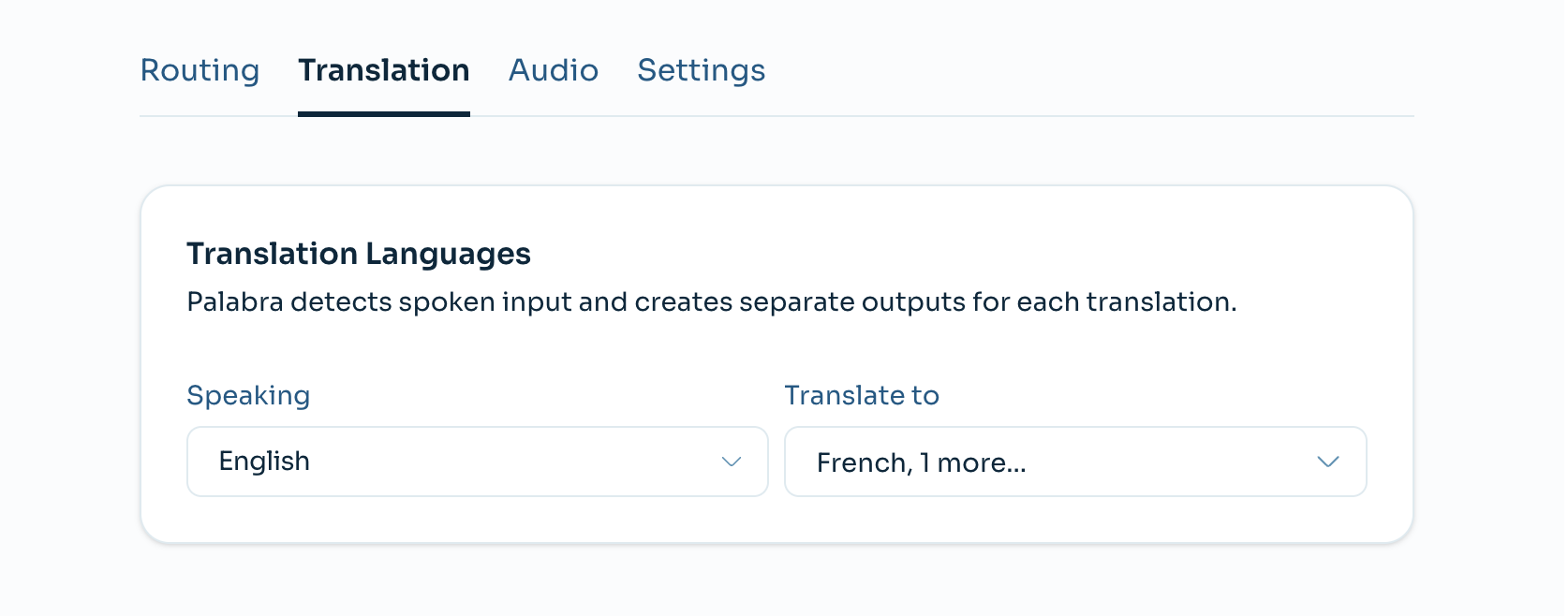Click the word "Palabra" in the description

pyautogui.click(x=235, y=302)
